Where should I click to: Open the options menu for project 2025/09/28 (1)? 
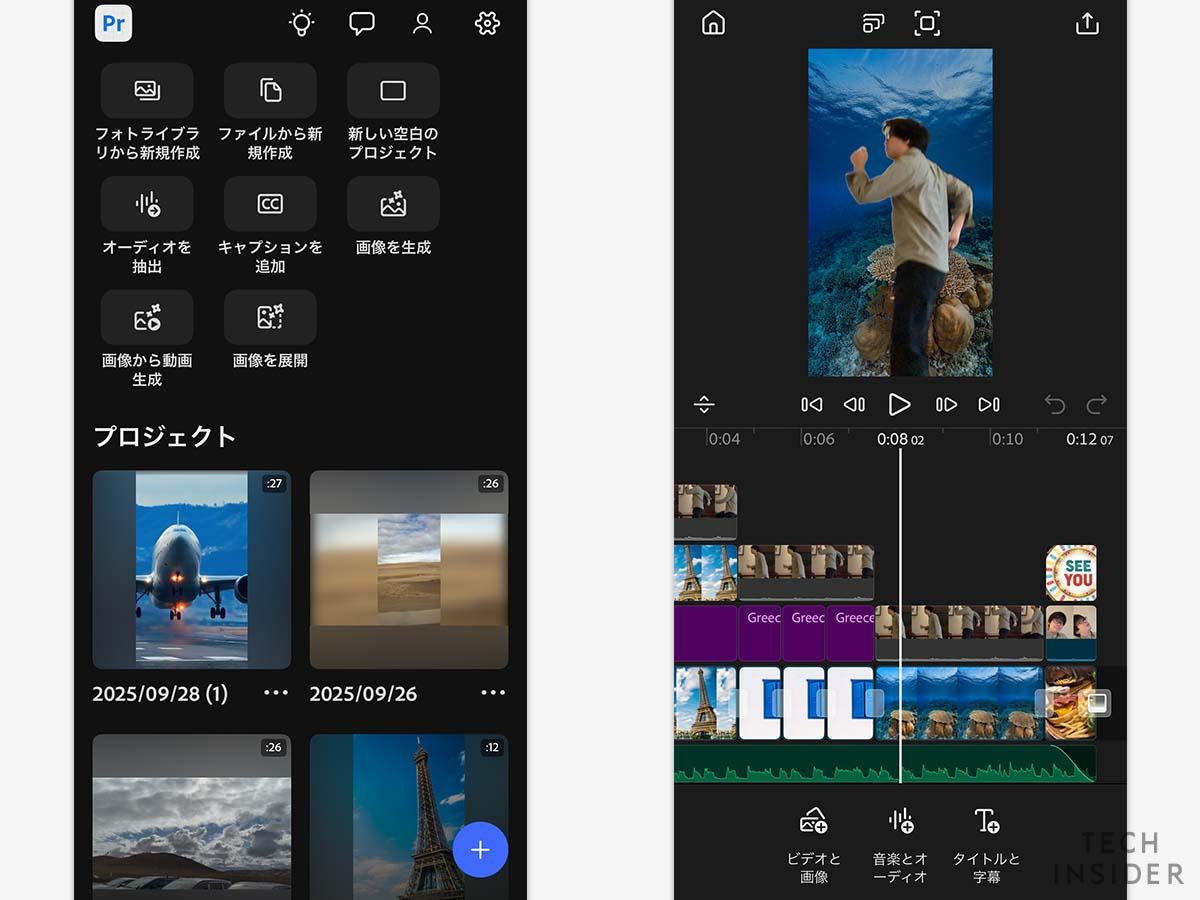pos(276,693)
